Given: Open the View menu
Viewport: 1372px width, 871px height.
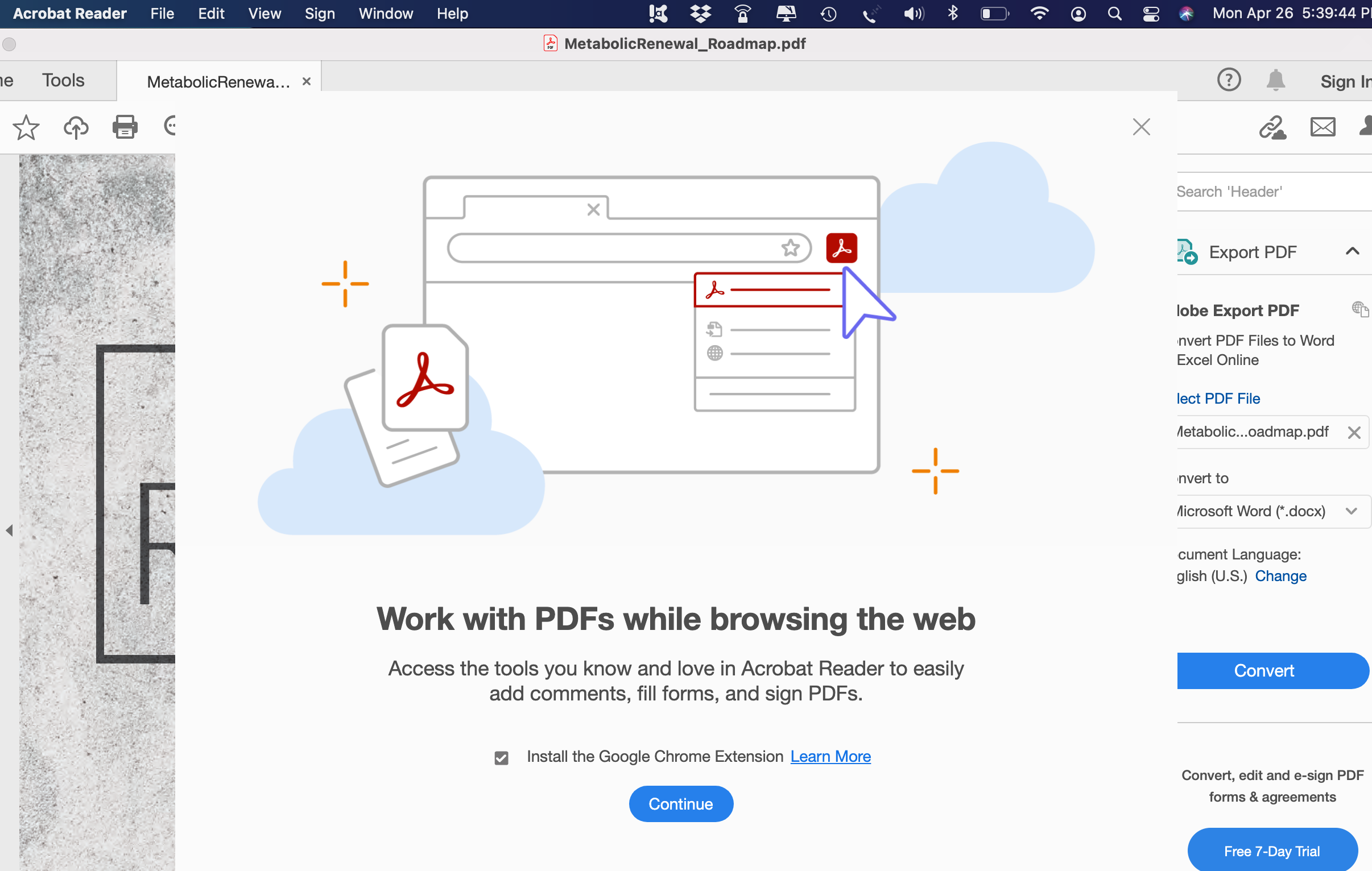Looking at the screenshot, I should tap(265, 14).
